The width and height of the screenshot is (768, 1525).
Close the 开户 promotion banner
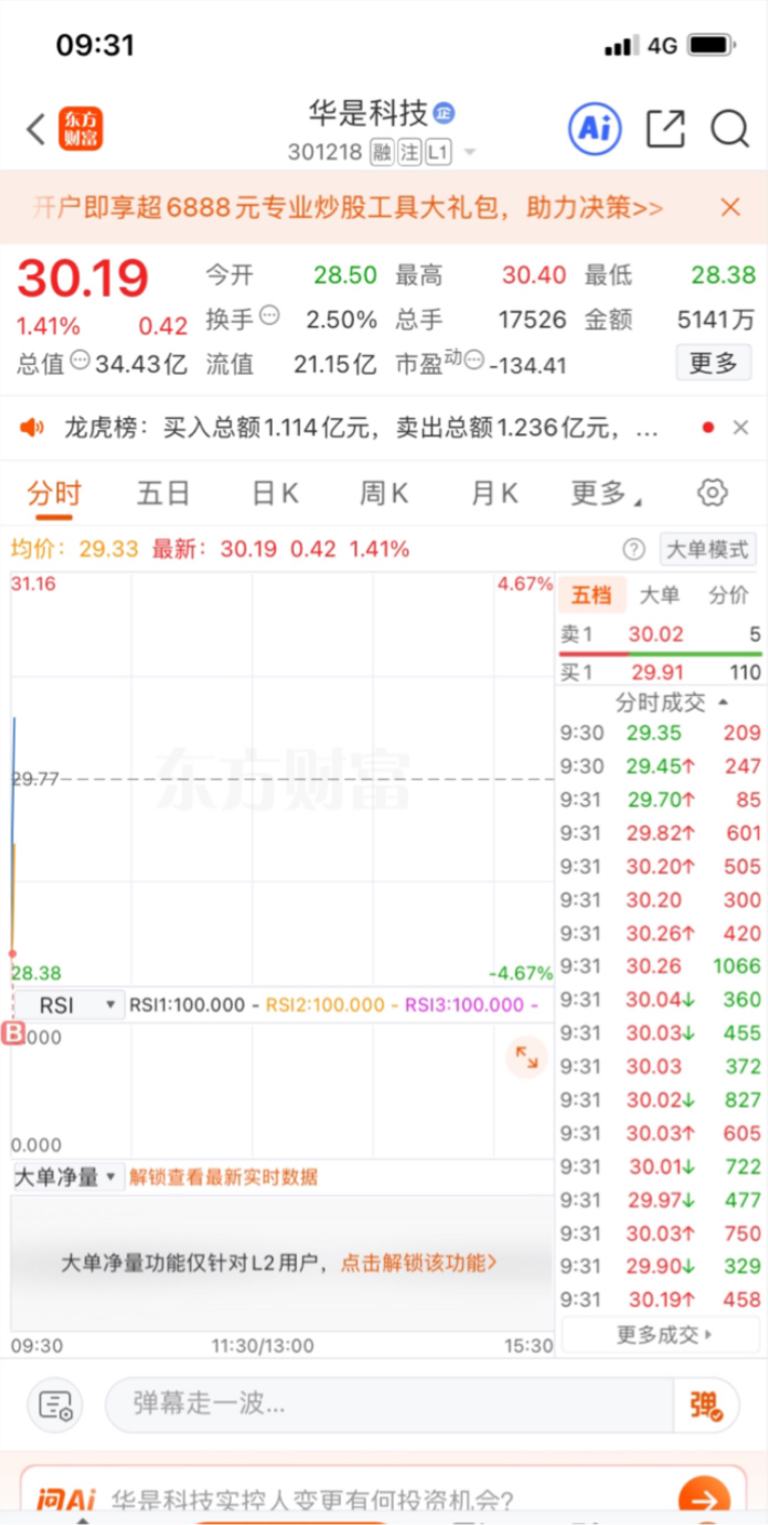coord(731,207)
